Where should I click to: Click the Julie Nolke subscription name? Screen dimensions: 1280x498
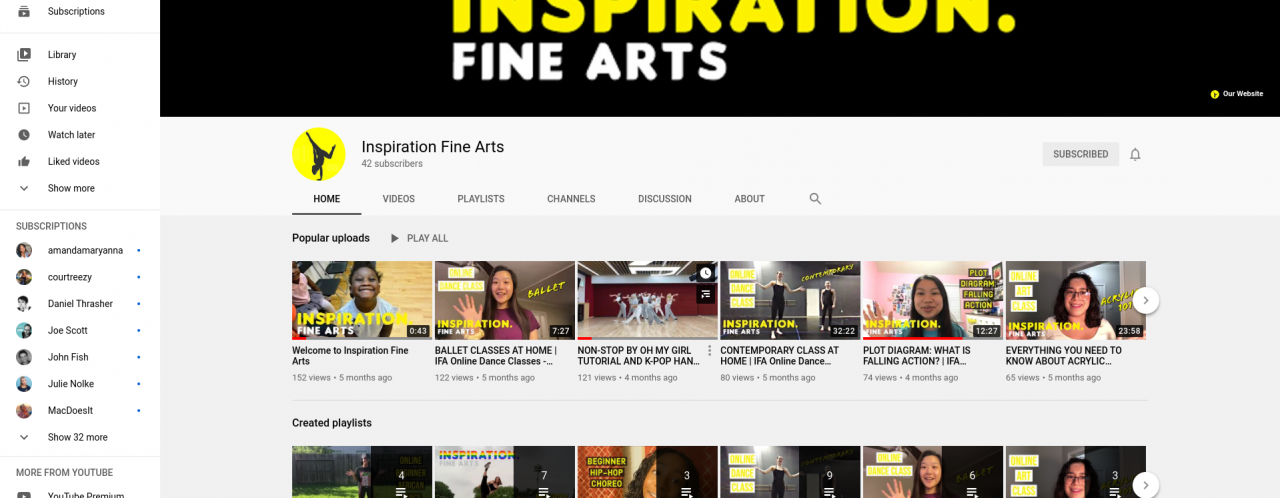pyautogui.click(x=72, y=384)
